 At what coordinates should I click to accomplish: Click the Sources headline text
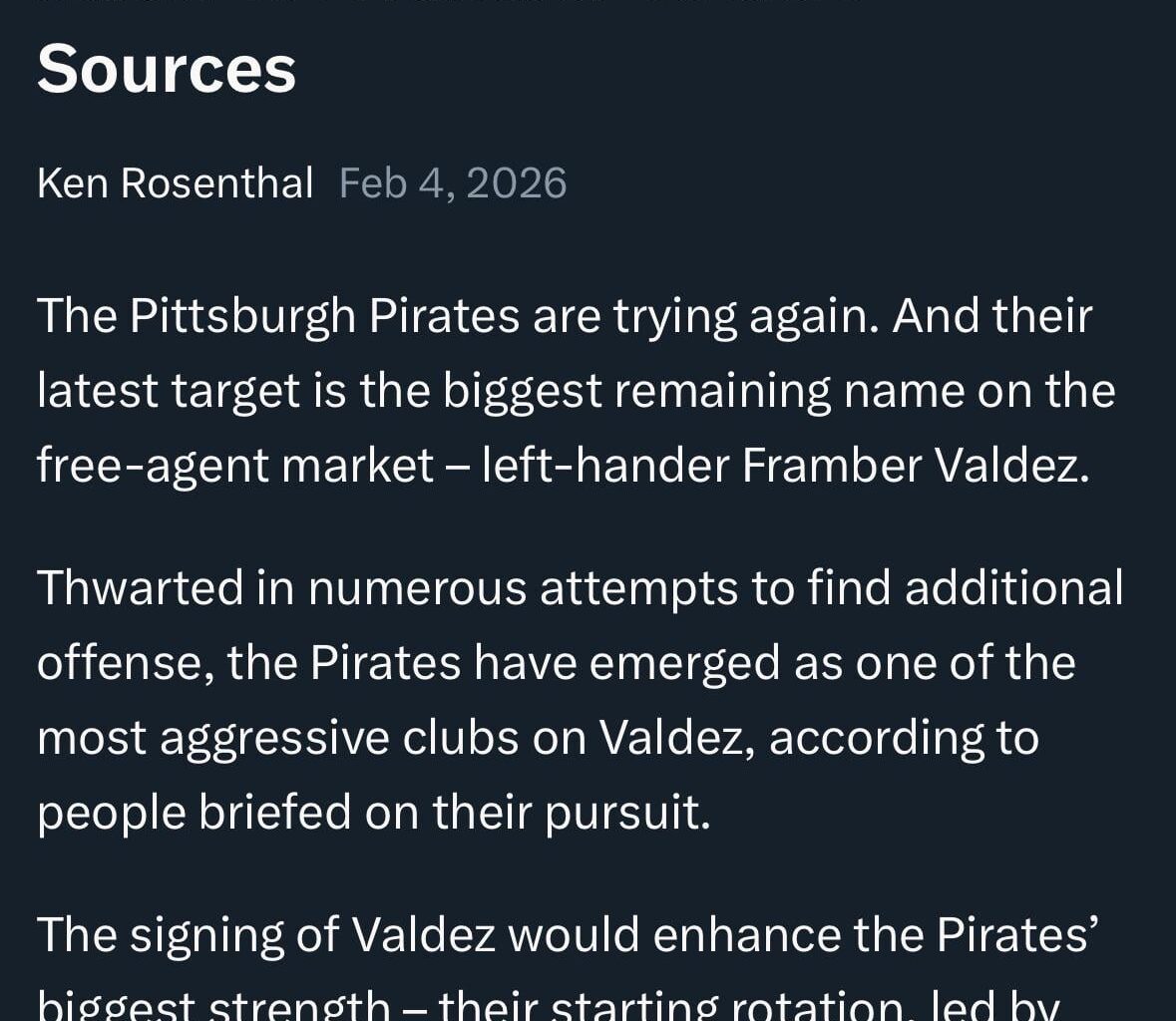point(167,69)
